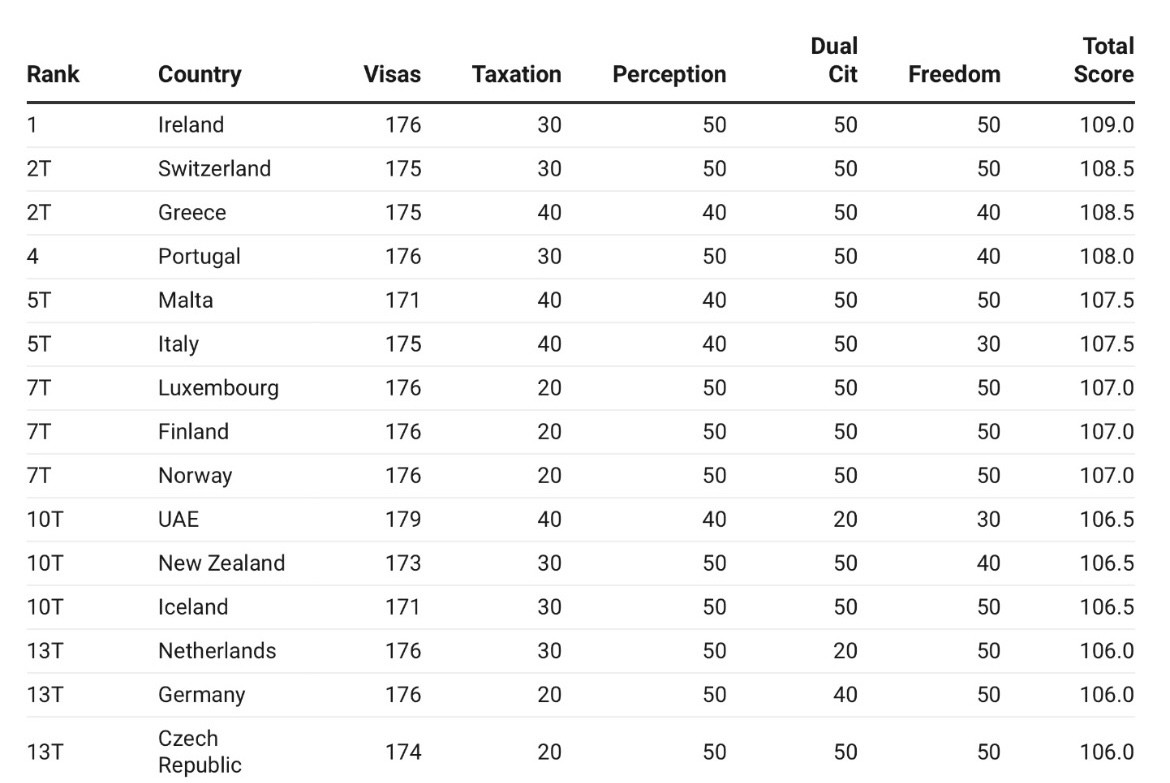1170x783 pixels.
Task: Click the Switzerland row name
Action: [214, 168]
